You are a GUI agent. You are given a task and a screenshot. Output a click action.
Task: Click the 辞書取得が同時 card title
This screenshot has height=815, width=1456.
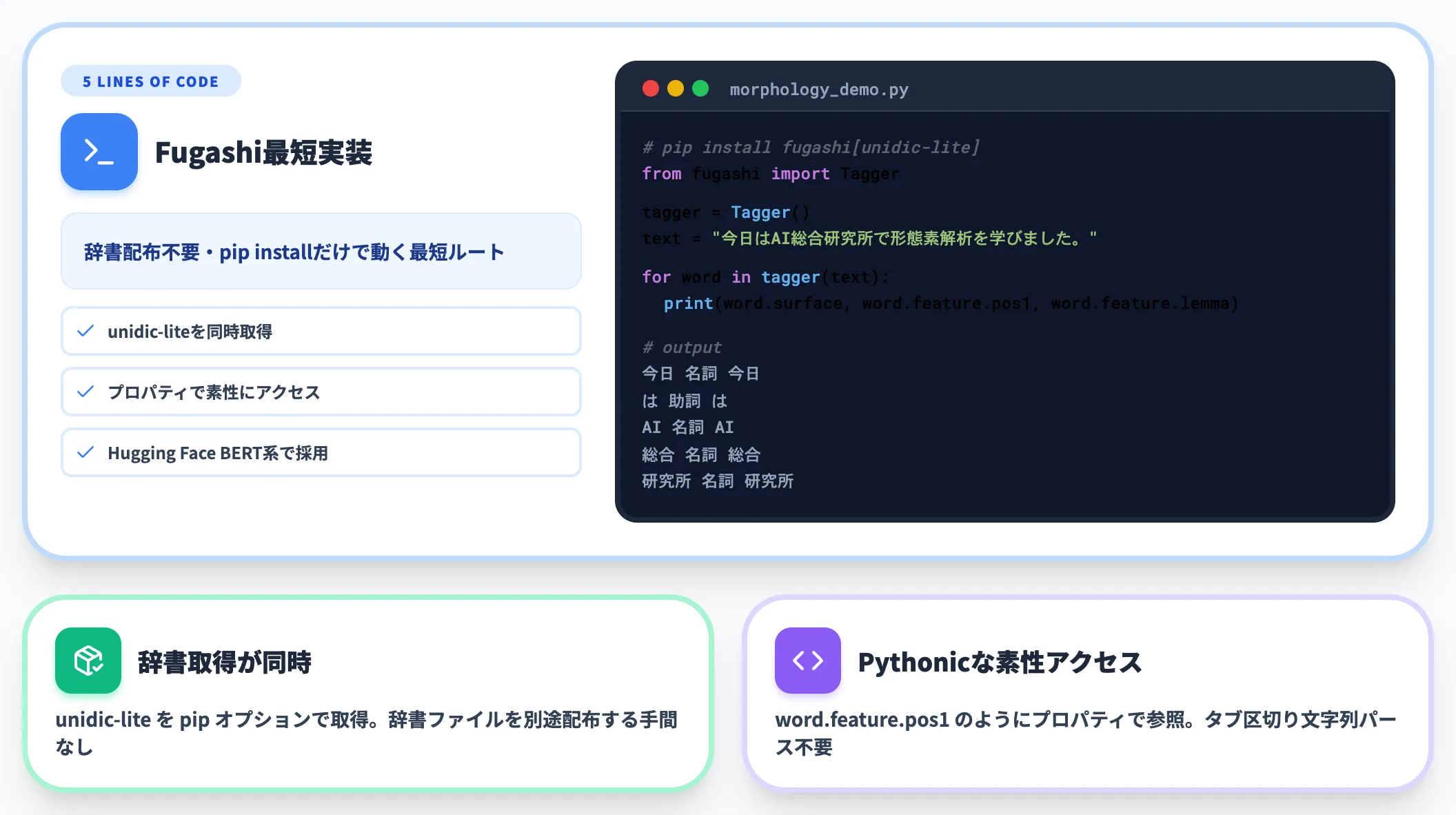225,662
